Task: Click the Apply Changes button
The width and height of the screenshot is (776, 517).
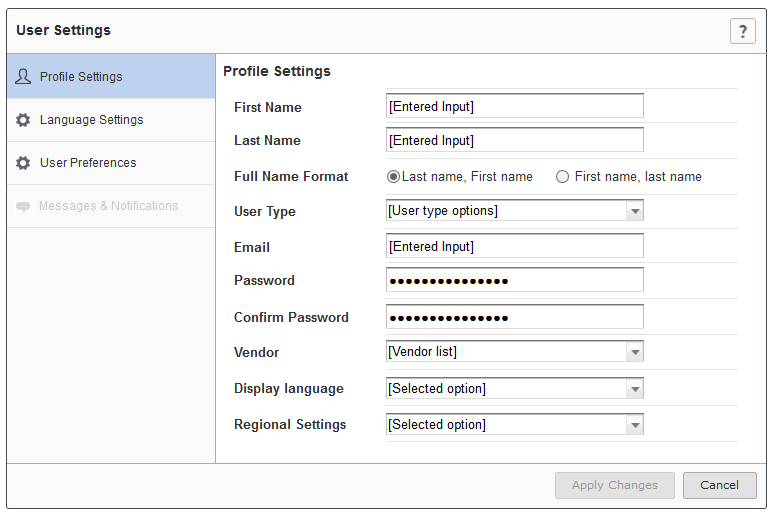Action: coord(615,485)
